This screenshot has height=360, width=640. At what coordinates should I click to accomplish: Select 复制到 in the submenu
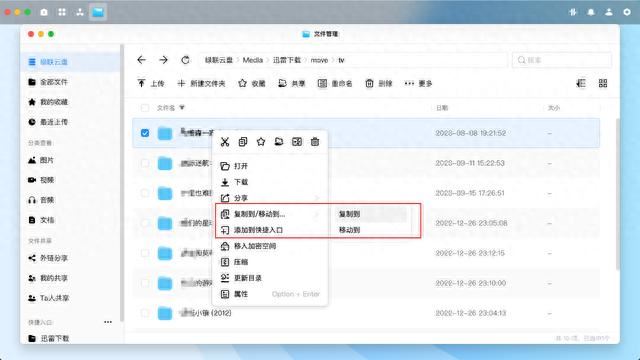tap(371, 214)
